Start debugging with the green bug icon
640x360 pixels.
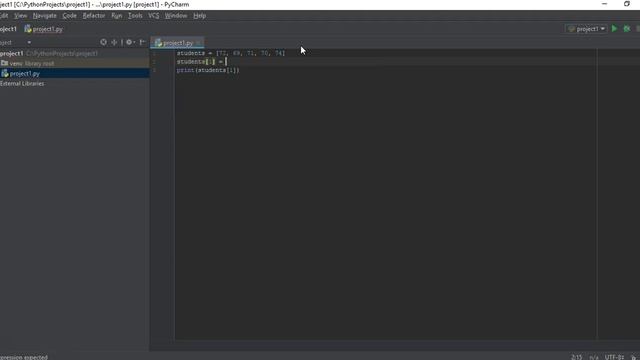tap(627, 29)
